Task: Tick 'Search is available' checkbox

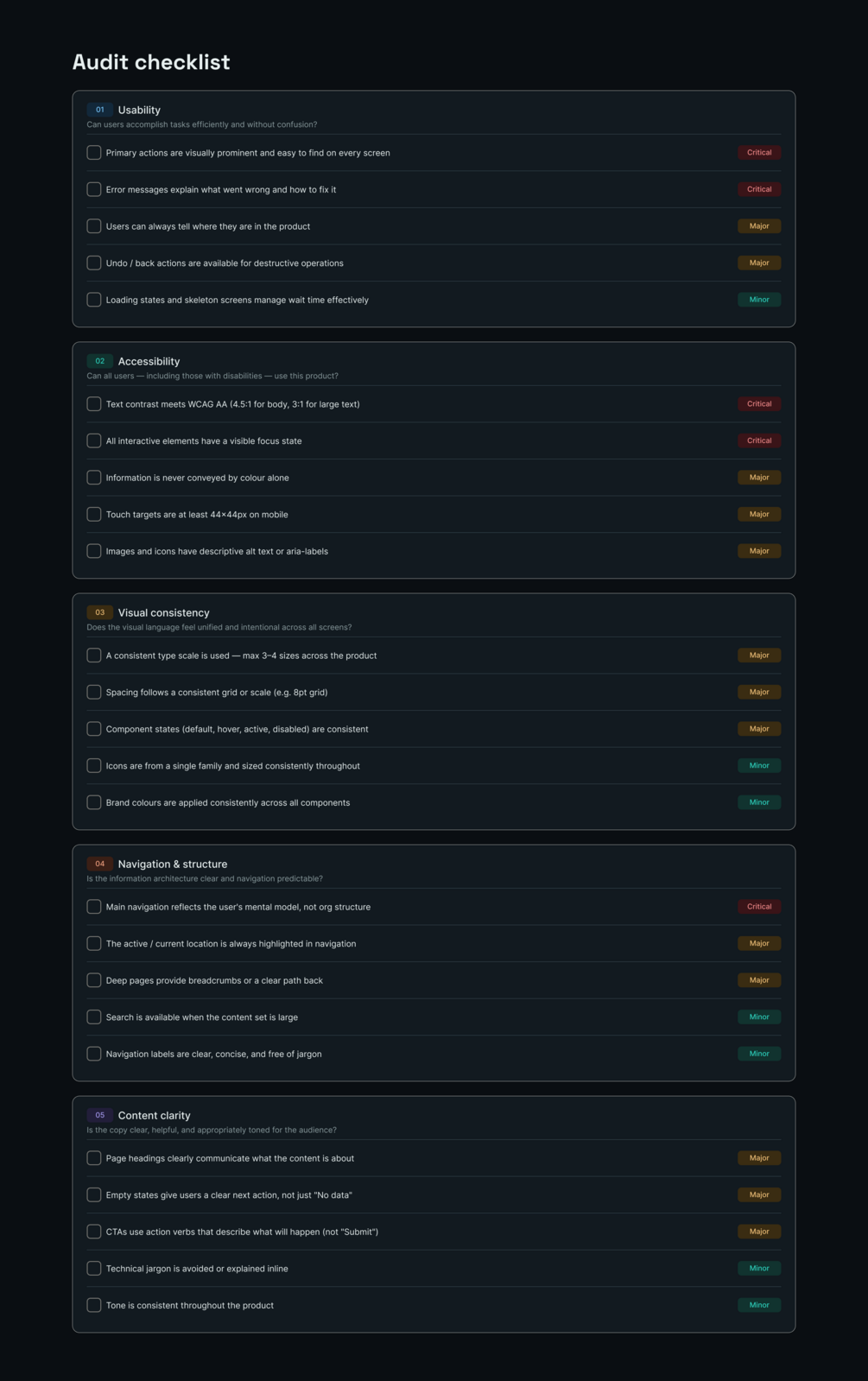Action: click(x=94, y=1017)
